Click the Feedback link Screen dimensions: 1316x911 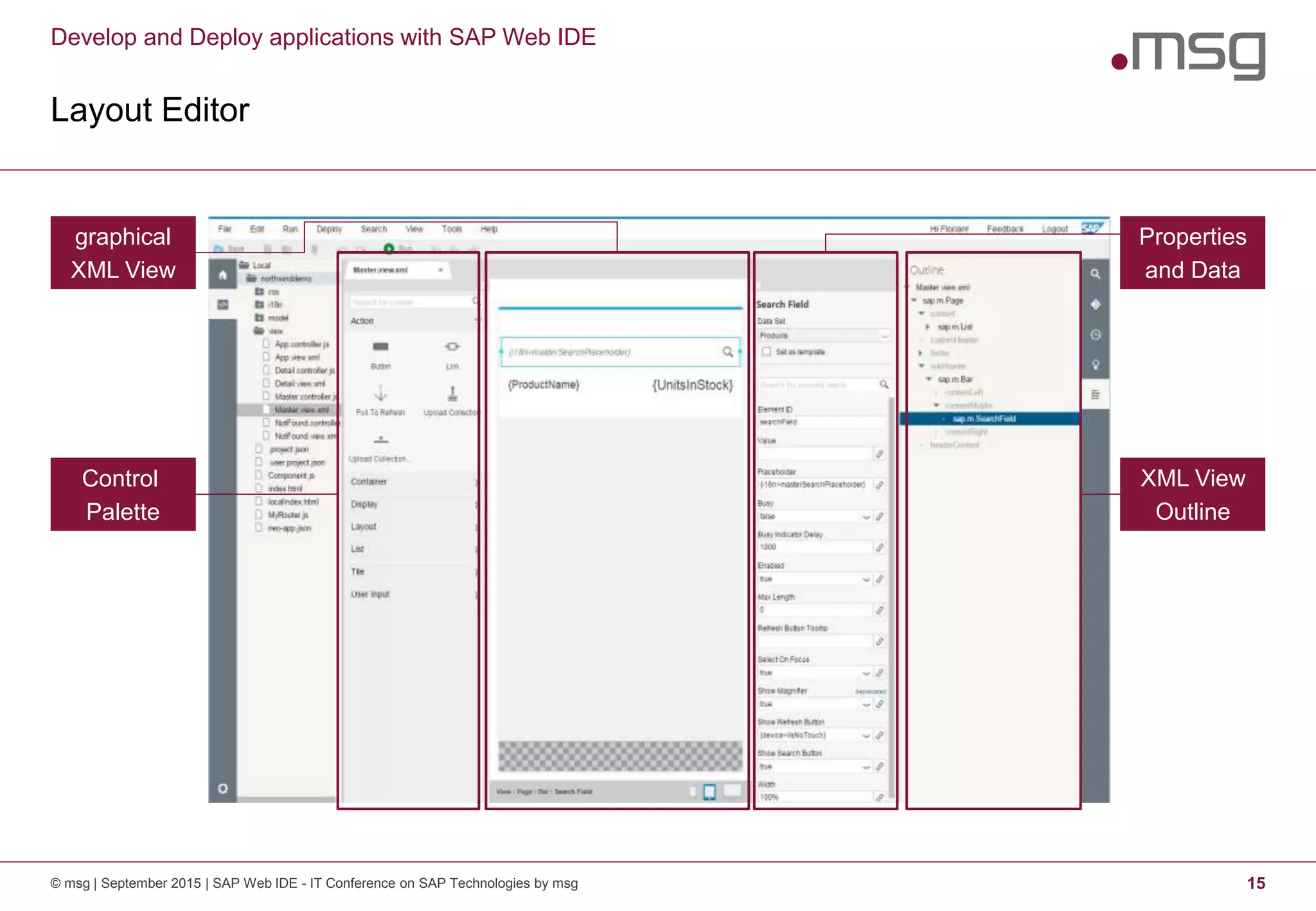click(x=1005, y=229)
